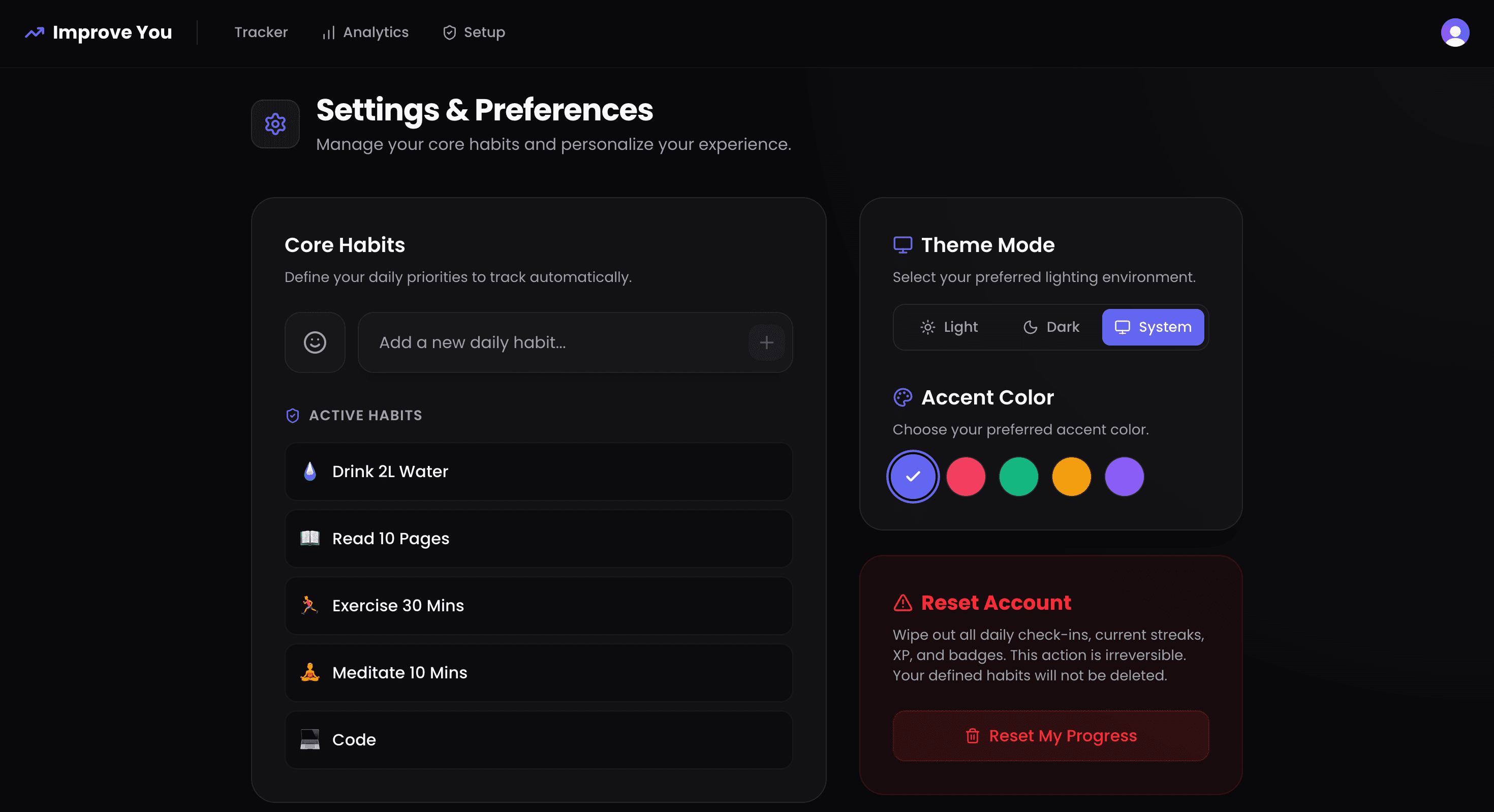Image resolution: width=1494 pixels, height=812 pixels.
Task: Click the water drop emoji icon
Action: coord(310,471)
